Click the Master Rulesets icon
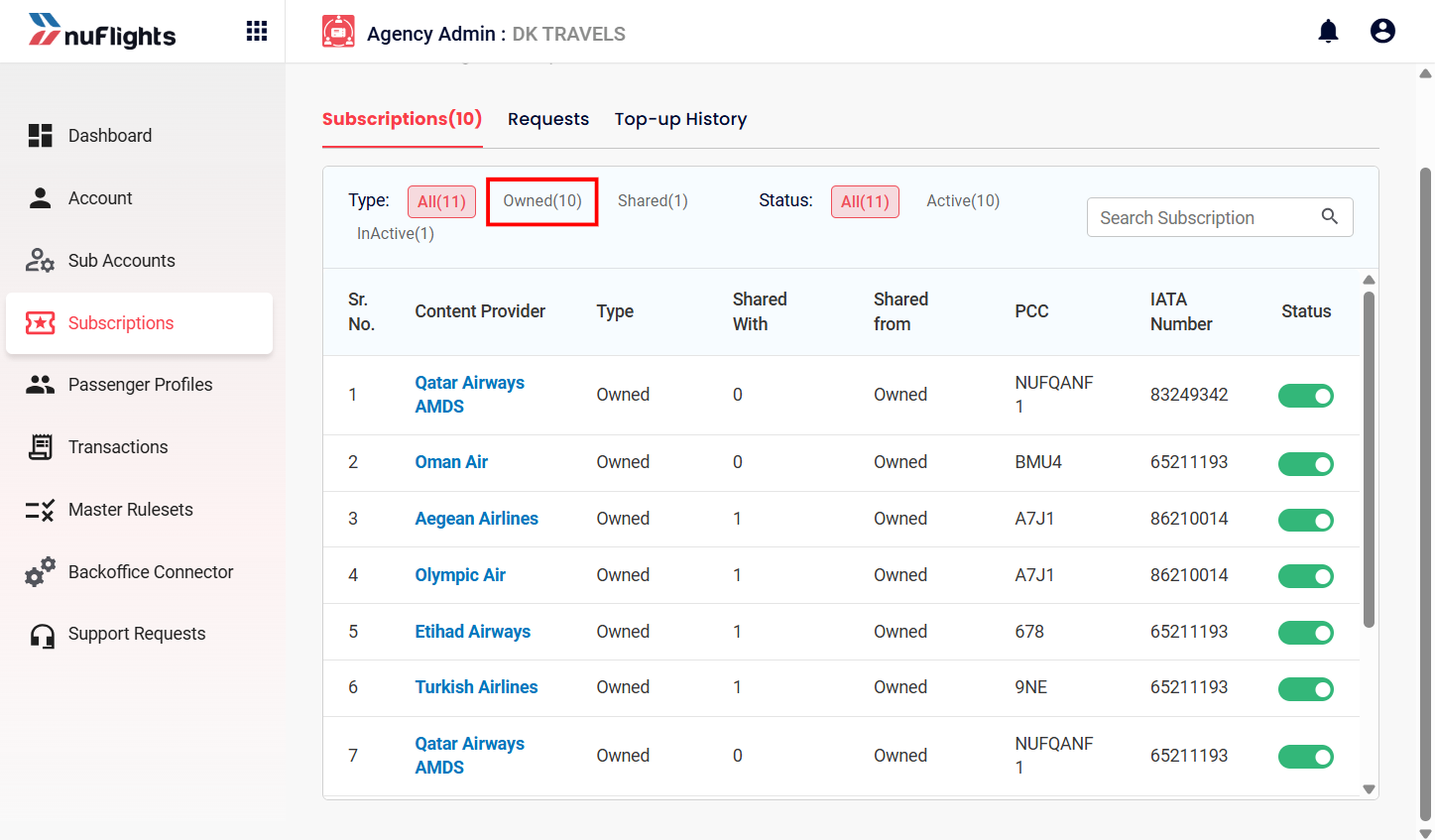The image size is (1435, 840). pos(40,510)
